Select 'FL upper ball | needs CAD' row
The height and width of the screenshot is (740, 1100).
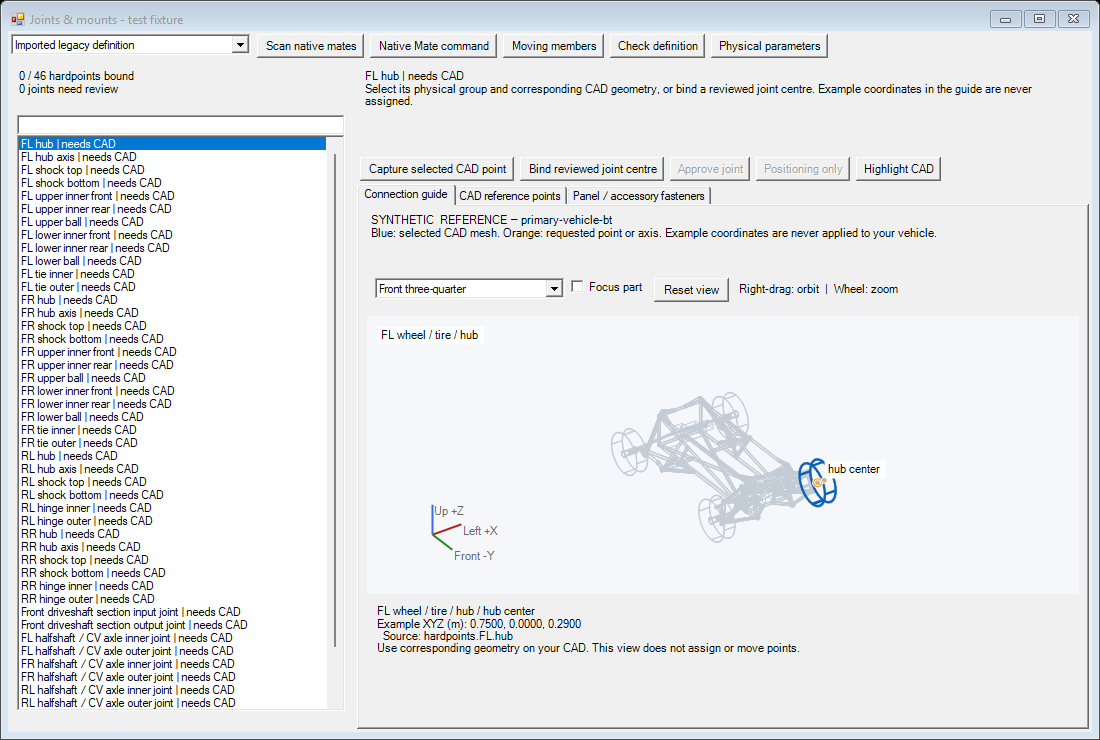point(172,222)
